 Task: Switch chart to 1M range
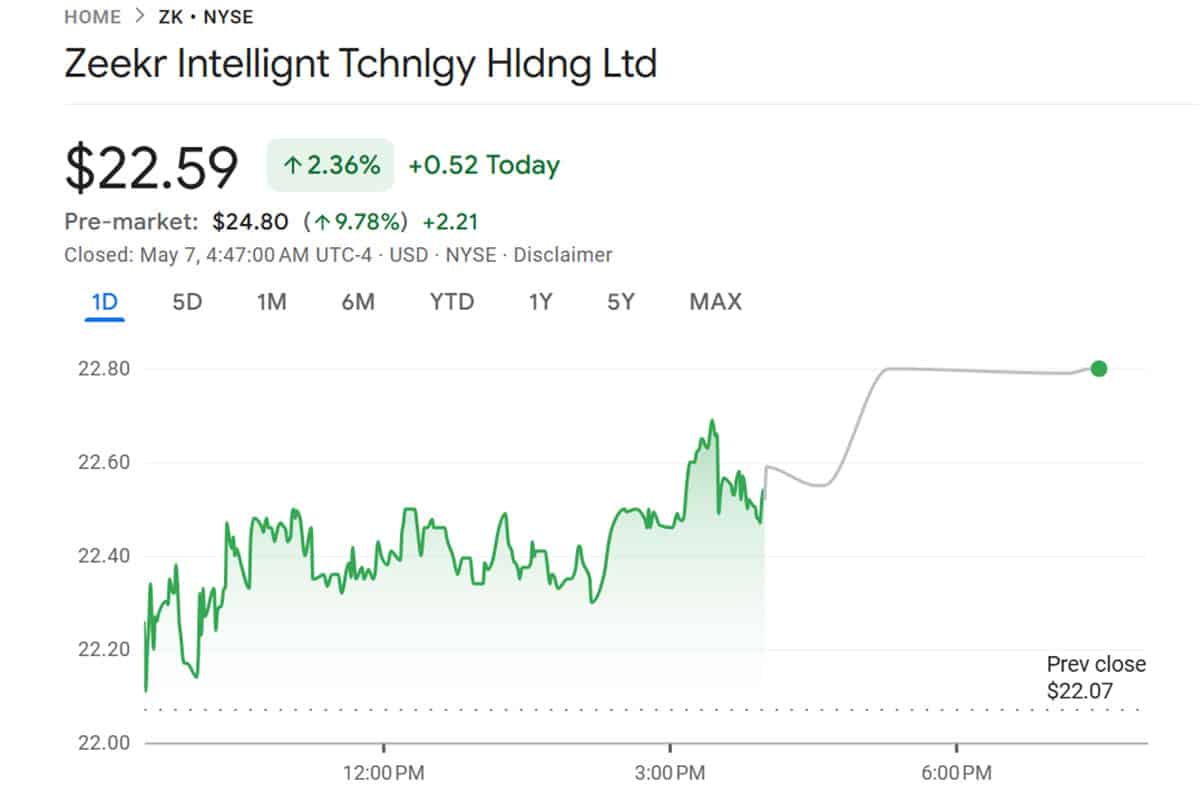[x=271, y=301]
